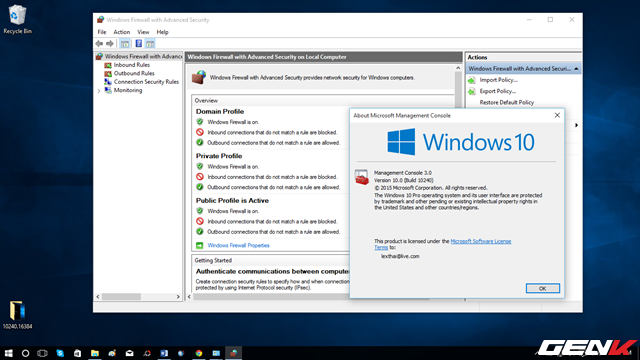Viewport: 640px width, 360px height.
Task: Select Outbound Rules in tree
Action: tap(134, 73)
